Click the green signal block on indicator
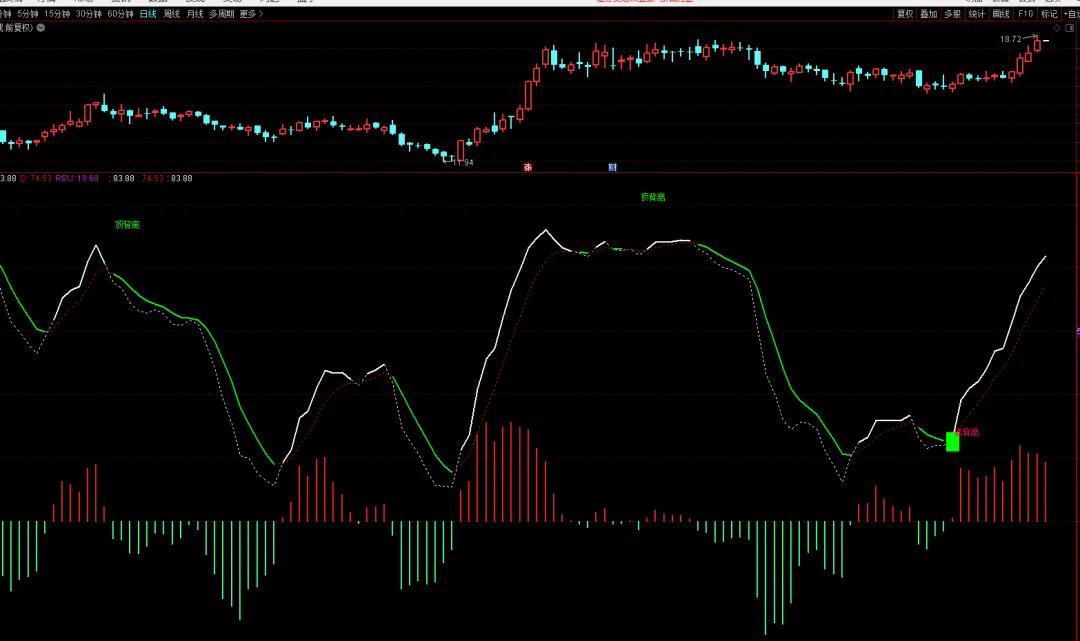1080x641 pixels. click(x=952, y=441)
